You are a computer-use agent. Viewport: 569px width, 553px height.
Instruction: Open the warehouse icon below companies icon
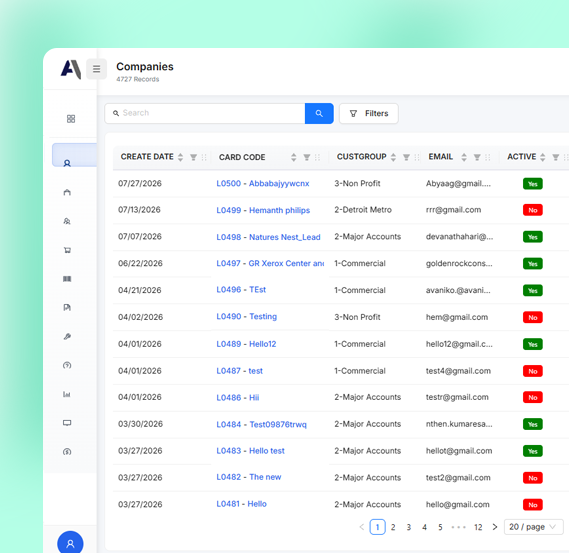[67, 192]
